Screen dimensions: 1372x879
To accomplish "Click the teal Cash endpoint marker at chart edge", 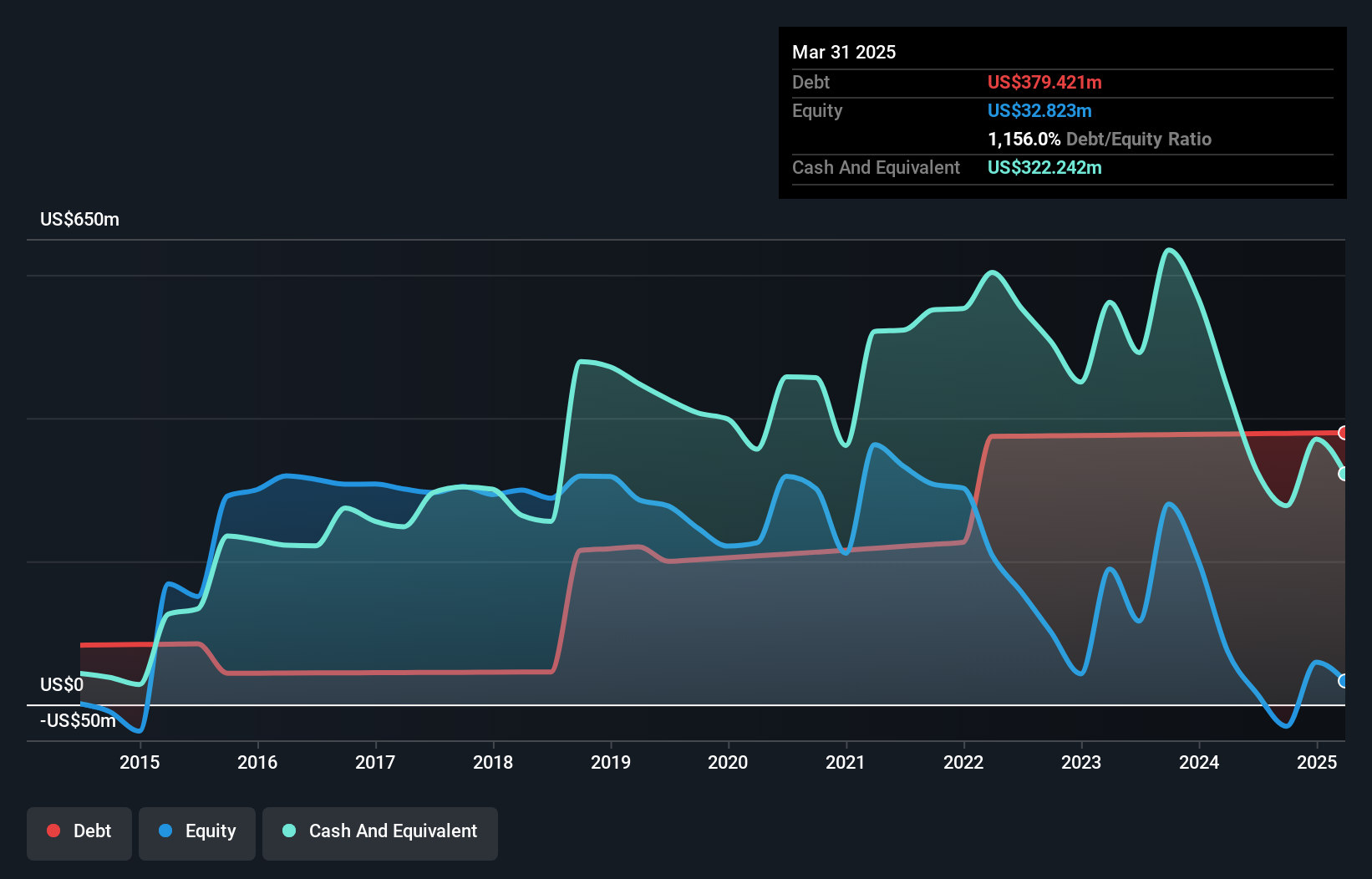I will [1343, 472].
